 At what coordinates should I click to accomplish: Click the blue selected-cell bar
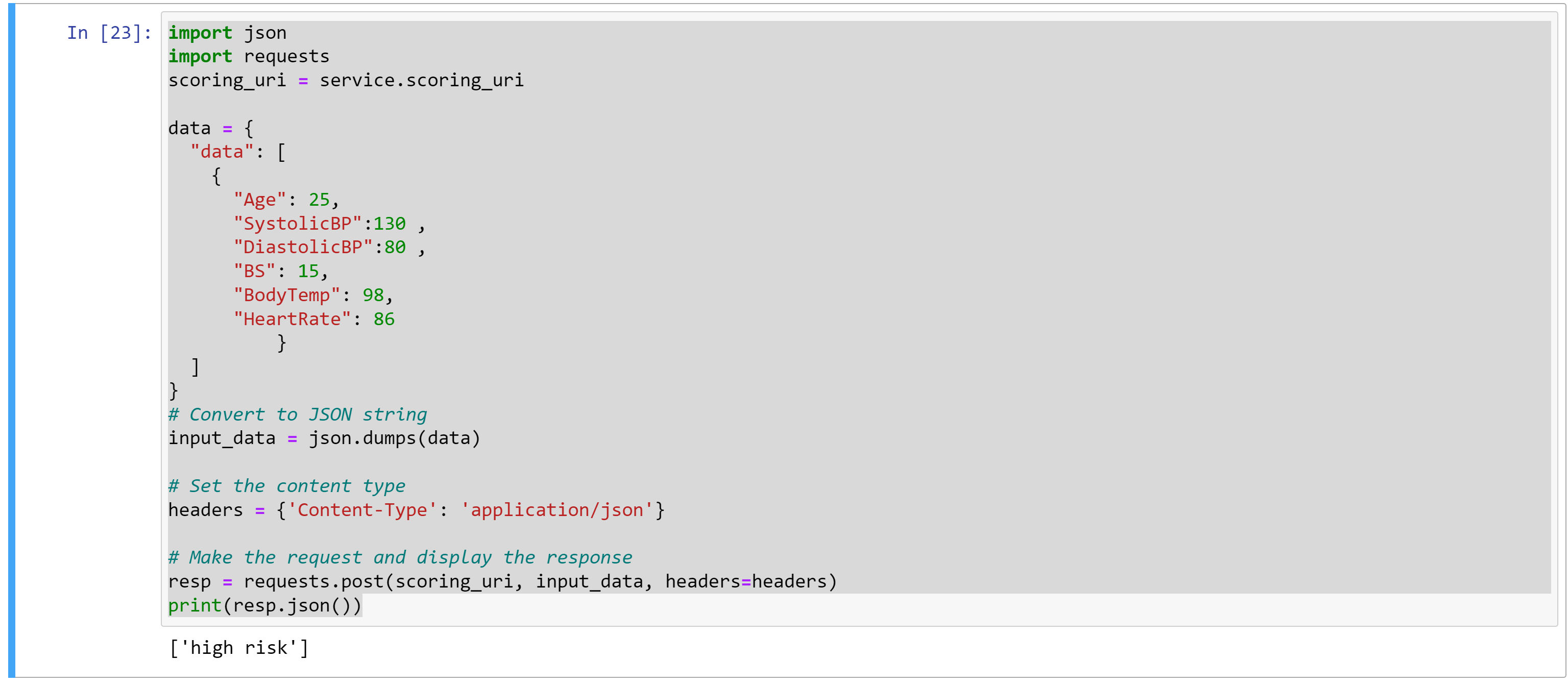[12, 340]
